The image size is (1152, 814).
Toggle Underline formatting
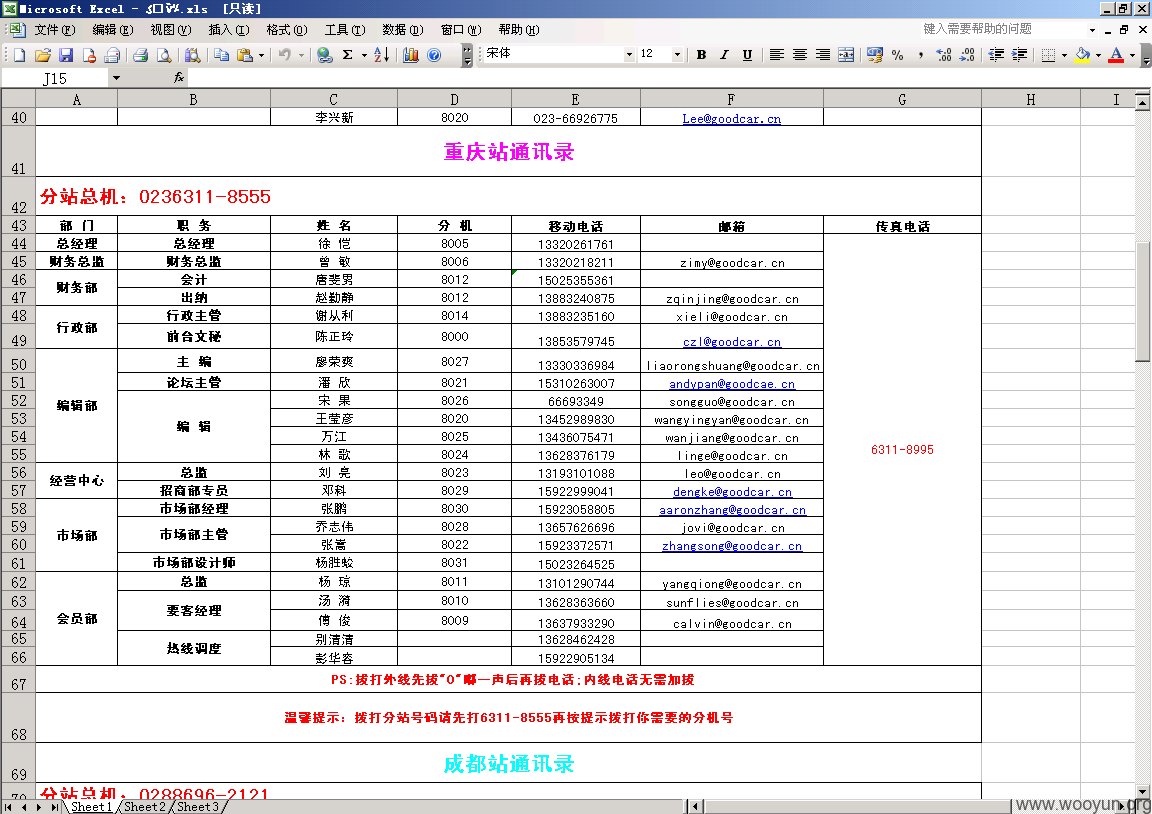[747, 54]
